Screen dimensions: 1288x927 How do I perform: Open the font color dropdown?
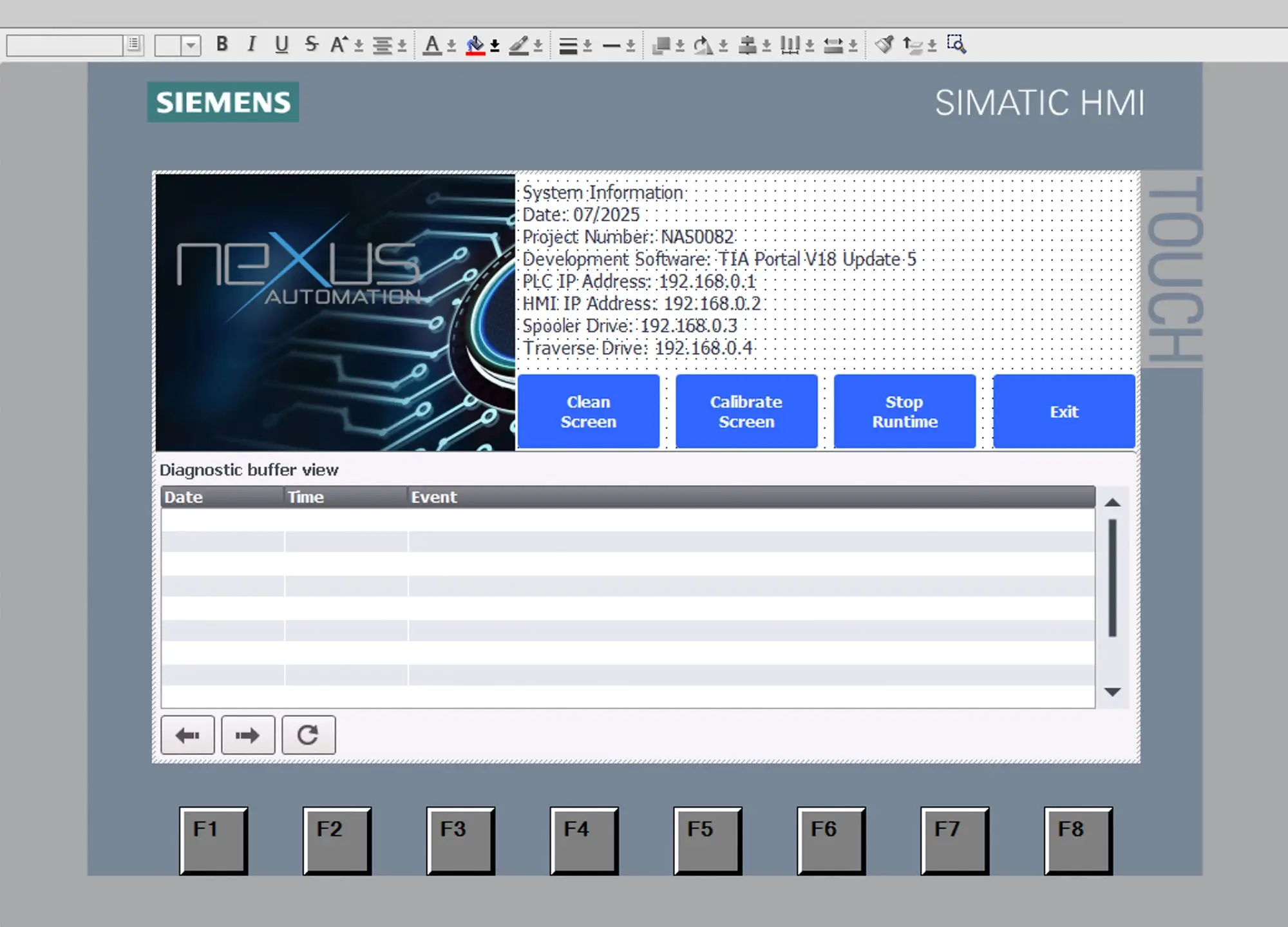[451, 44]
